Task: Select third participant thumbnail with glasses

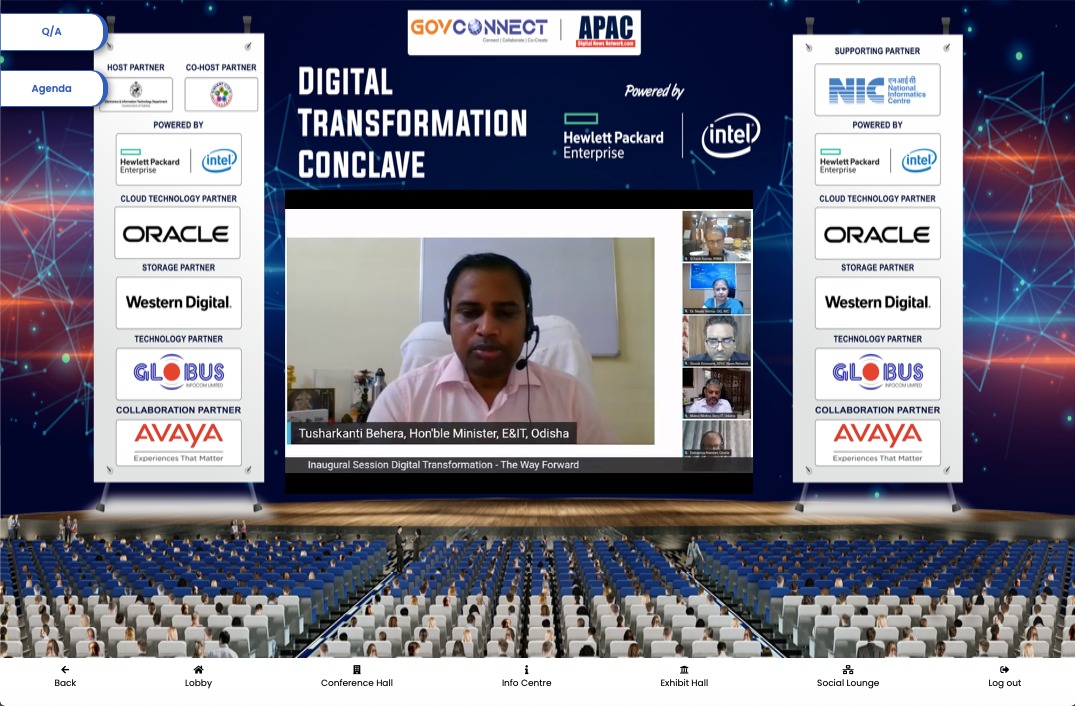Action: tap(716, 341)
